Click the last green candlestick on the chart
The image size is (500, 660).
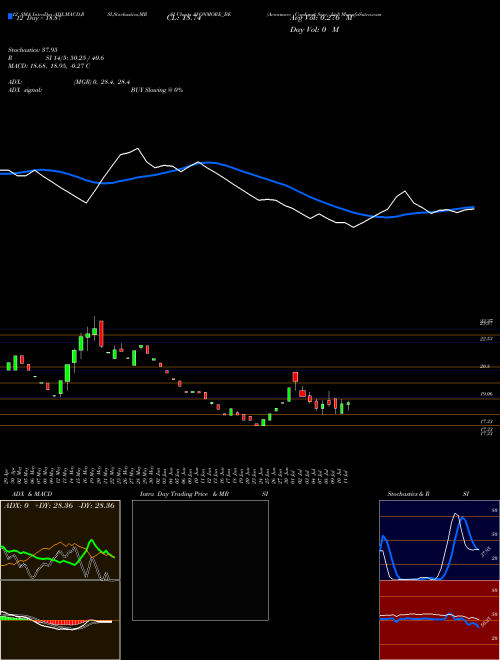coord(348,404)
